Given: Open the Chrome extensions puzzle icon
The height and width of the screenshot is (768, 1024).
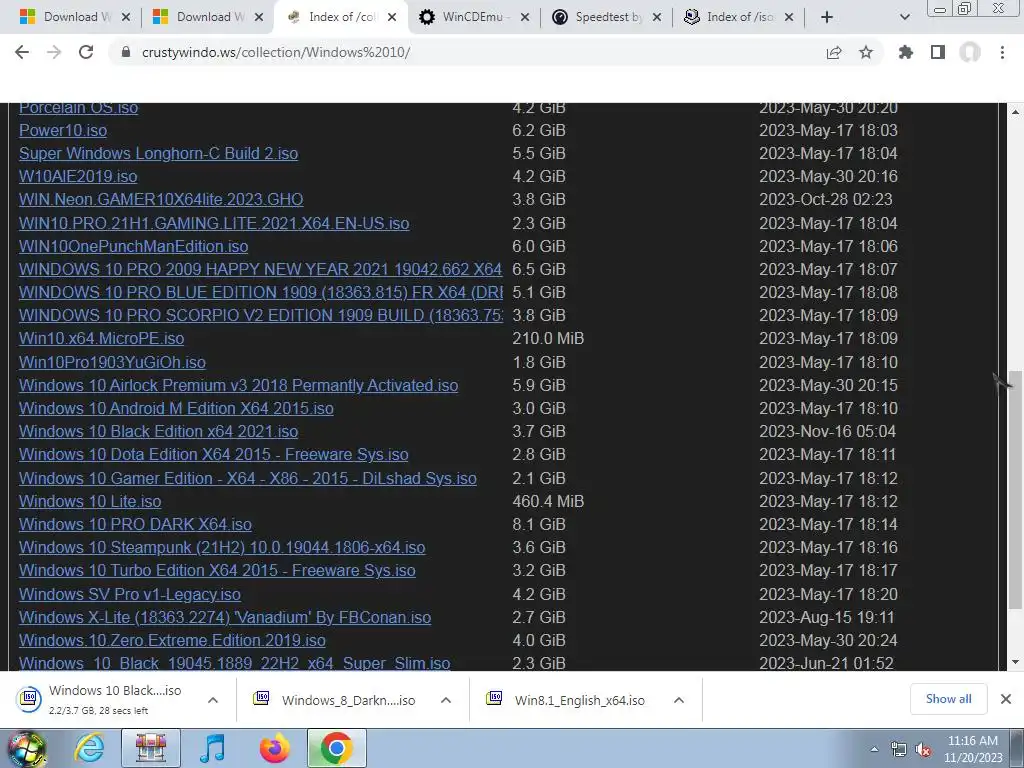Looking at the screenshot, I should click(905, 52).
